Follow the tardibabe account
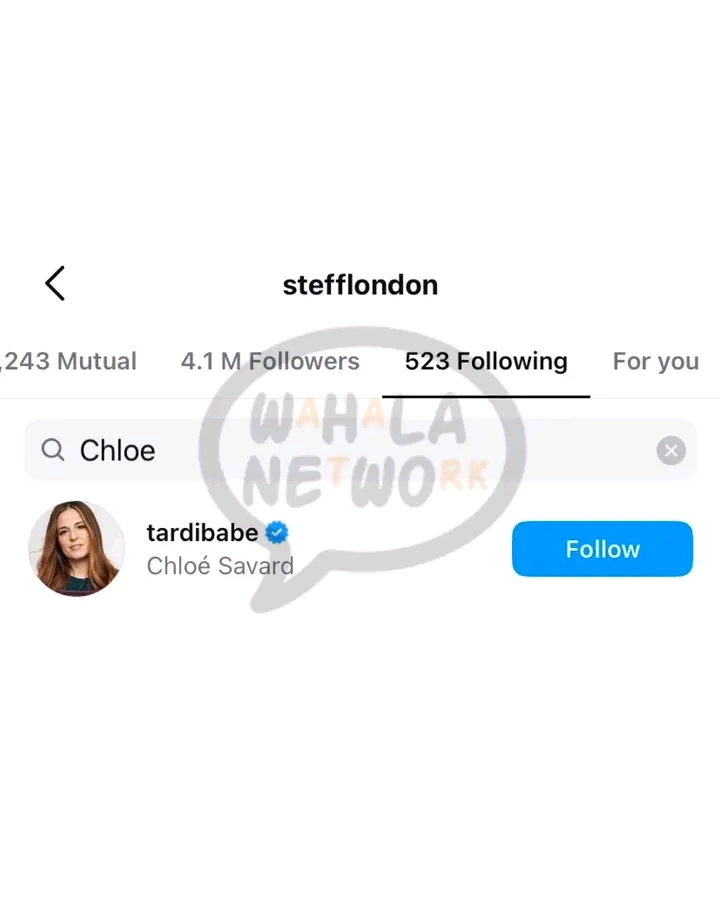 point(602,549)
